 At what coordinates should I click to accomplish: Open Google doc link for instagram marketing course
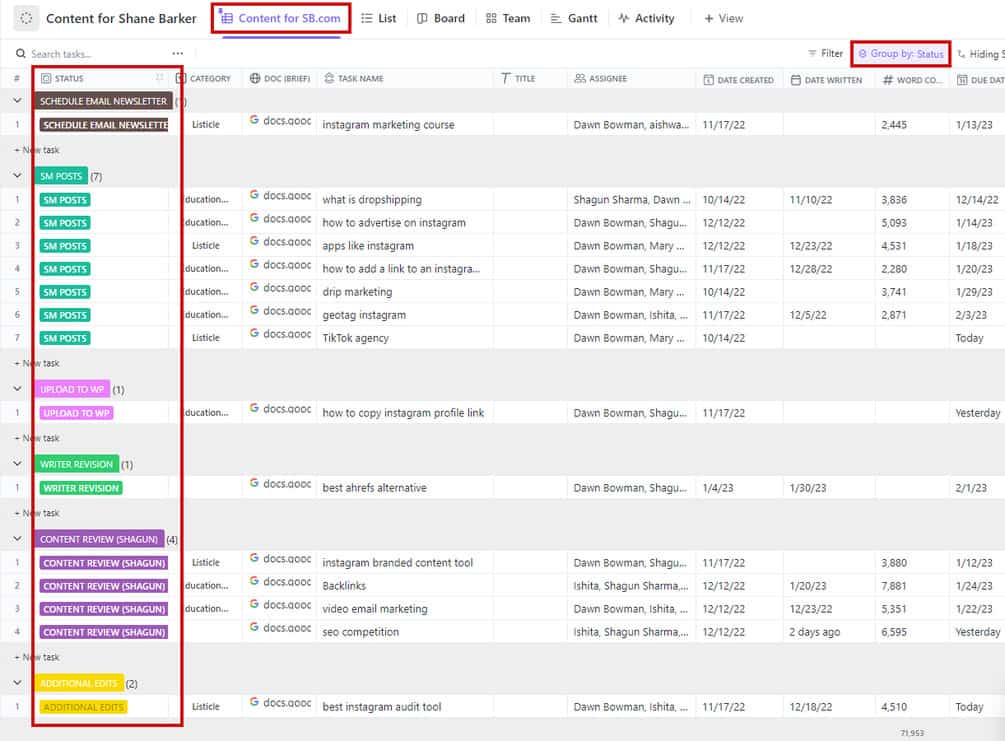[280, 121]
